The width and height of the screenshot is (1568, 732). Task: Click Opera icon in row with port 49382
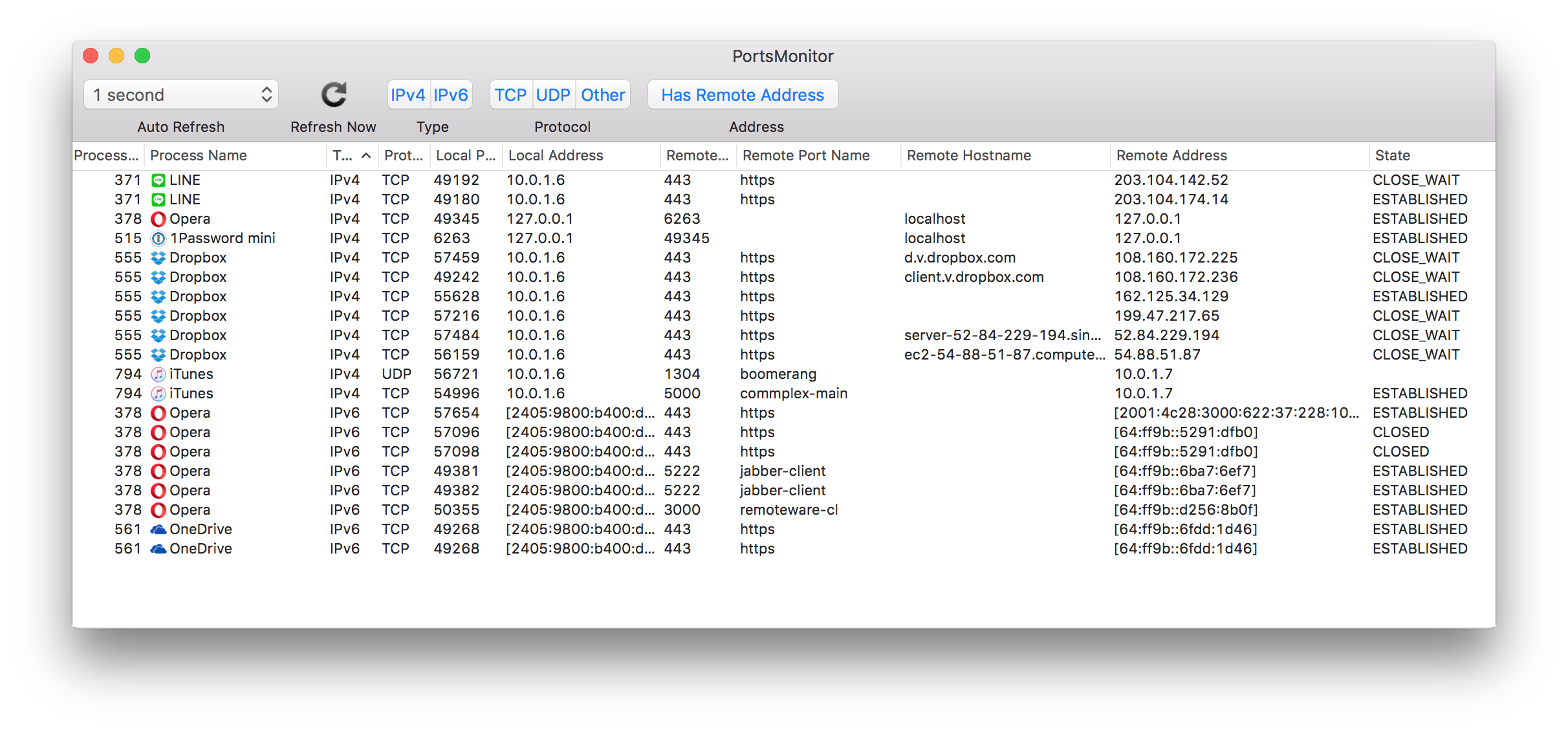[x=158, y=491]
